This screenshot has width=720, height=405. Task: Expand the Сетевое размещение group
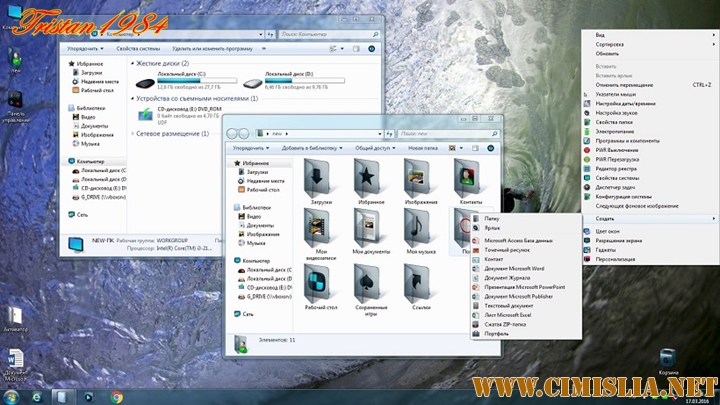point(131,133)
